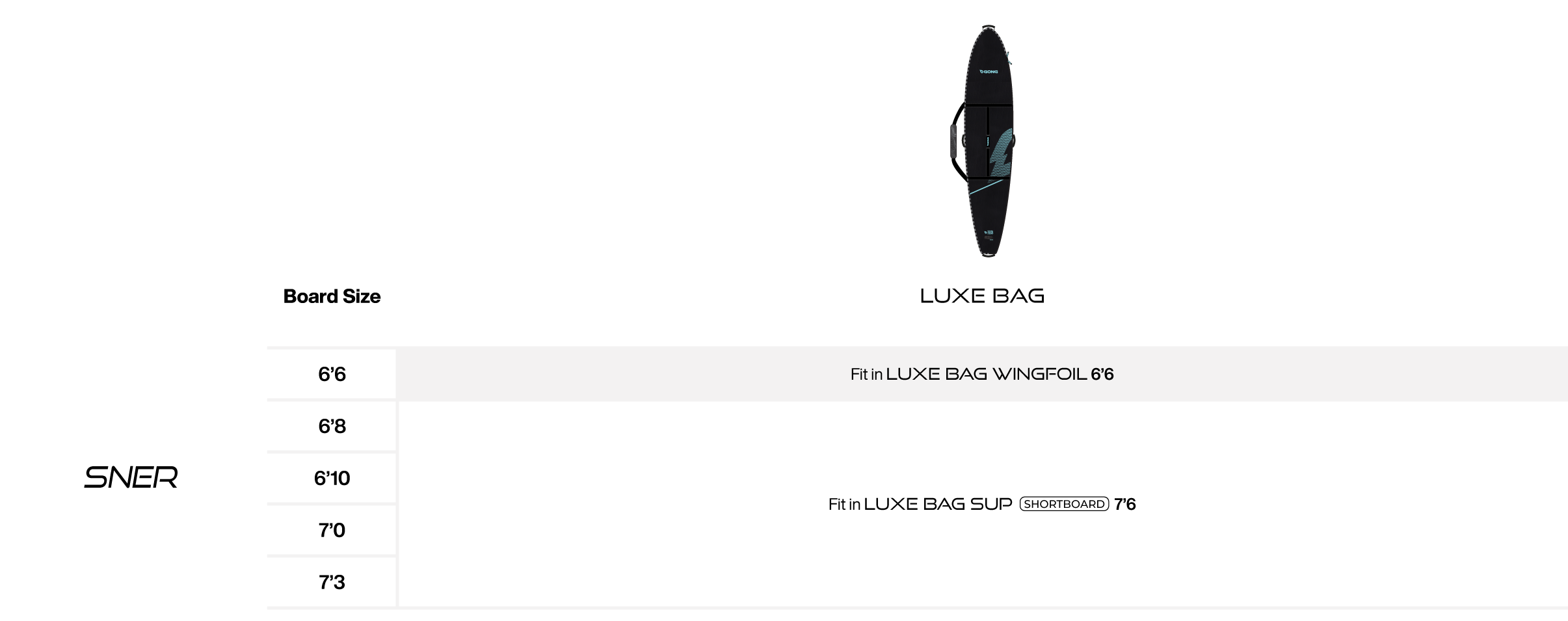1568x621 pixels.
Task: Open Fit in Luxe Bag Wingfoil 6'6
Action: (x=982, y=374)
